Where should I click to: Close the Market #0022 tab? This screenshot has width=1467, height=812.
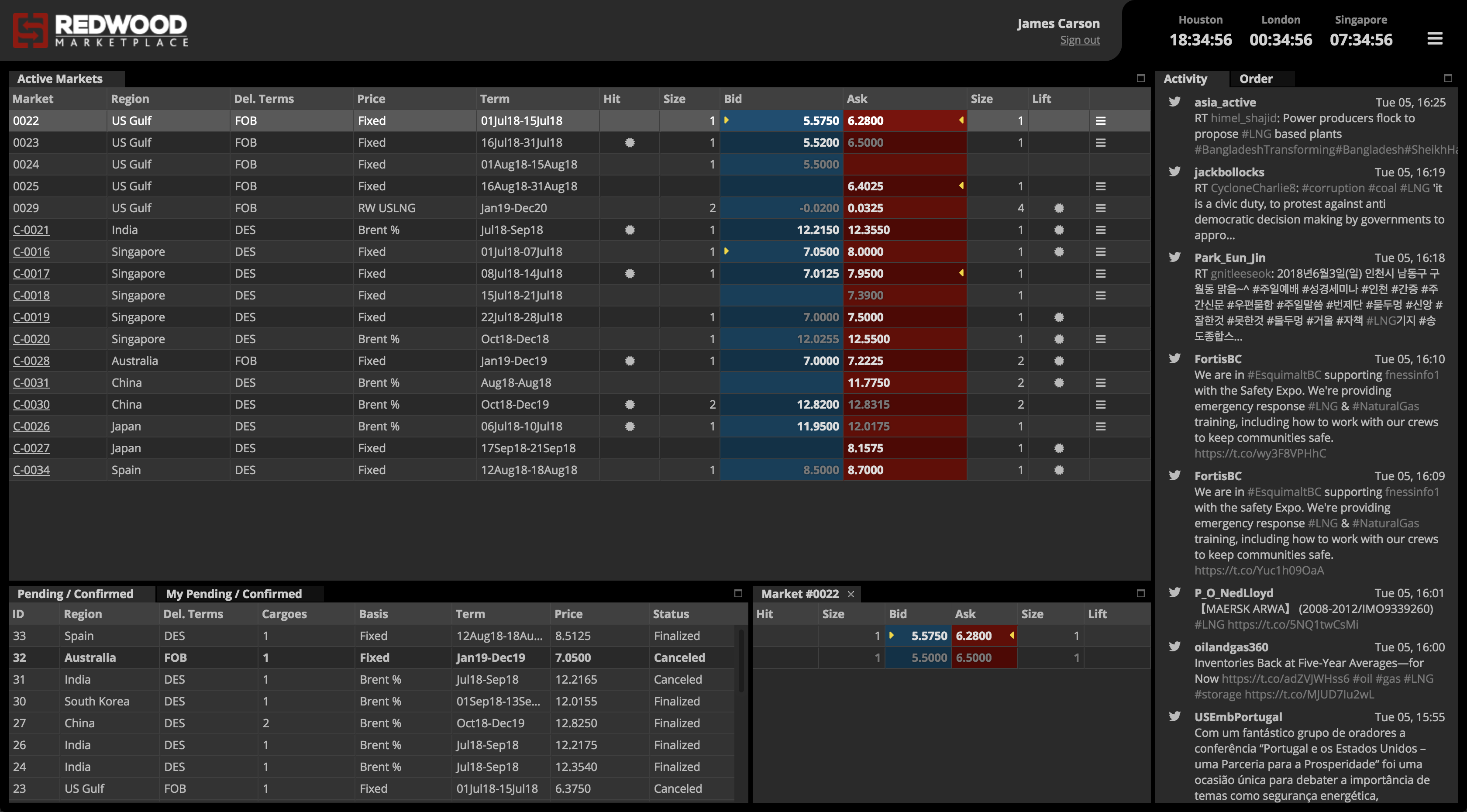(851, 594)
